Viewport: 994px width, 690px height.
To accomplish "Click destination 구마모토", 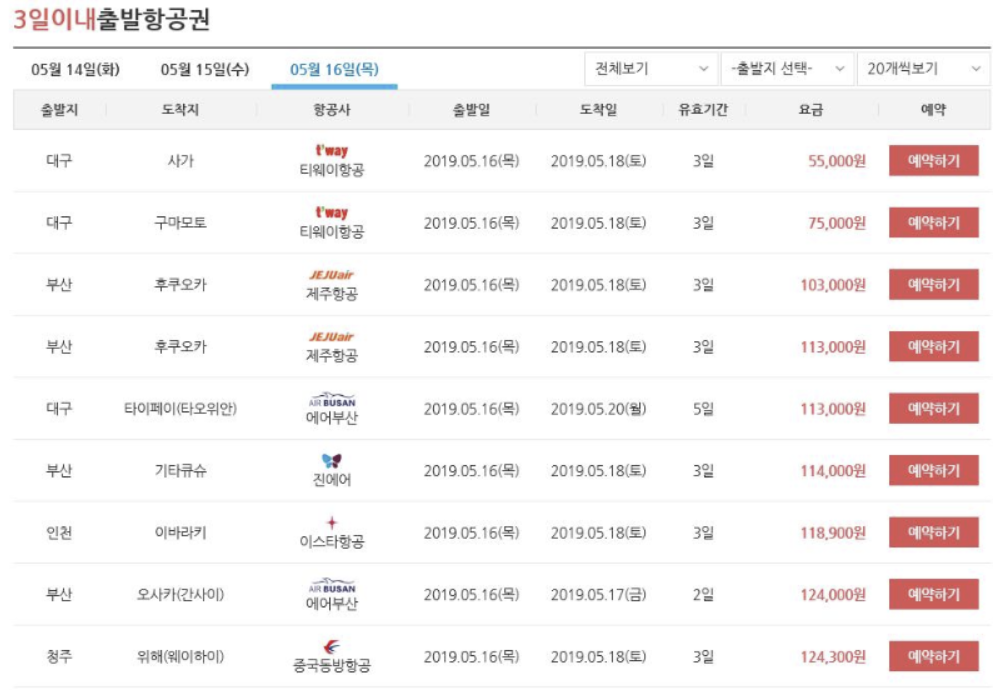I will [180, 223].
